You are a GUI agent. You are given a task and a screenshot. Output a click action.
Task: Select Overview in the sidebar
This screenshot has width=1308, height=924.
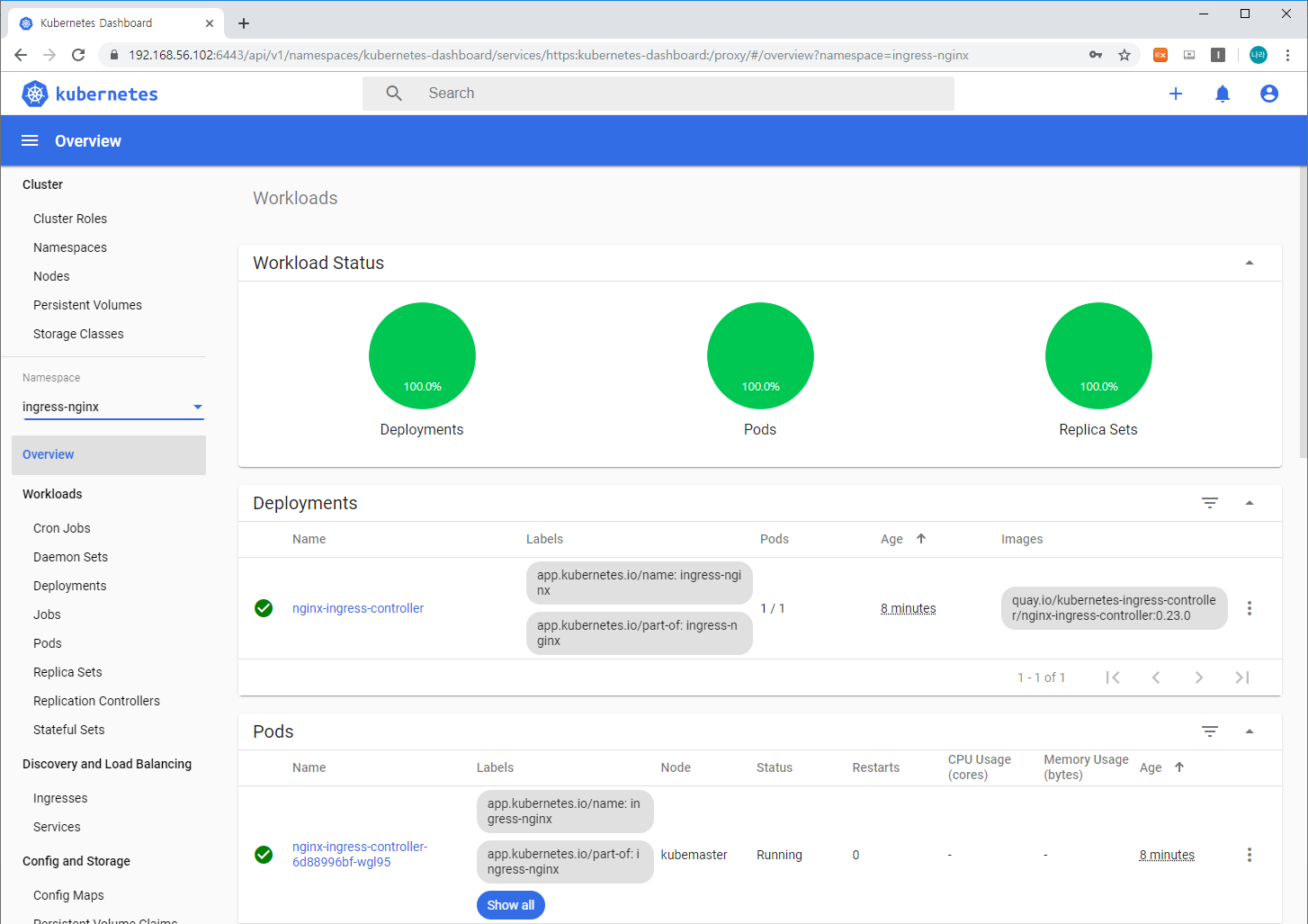pos(109,455)
